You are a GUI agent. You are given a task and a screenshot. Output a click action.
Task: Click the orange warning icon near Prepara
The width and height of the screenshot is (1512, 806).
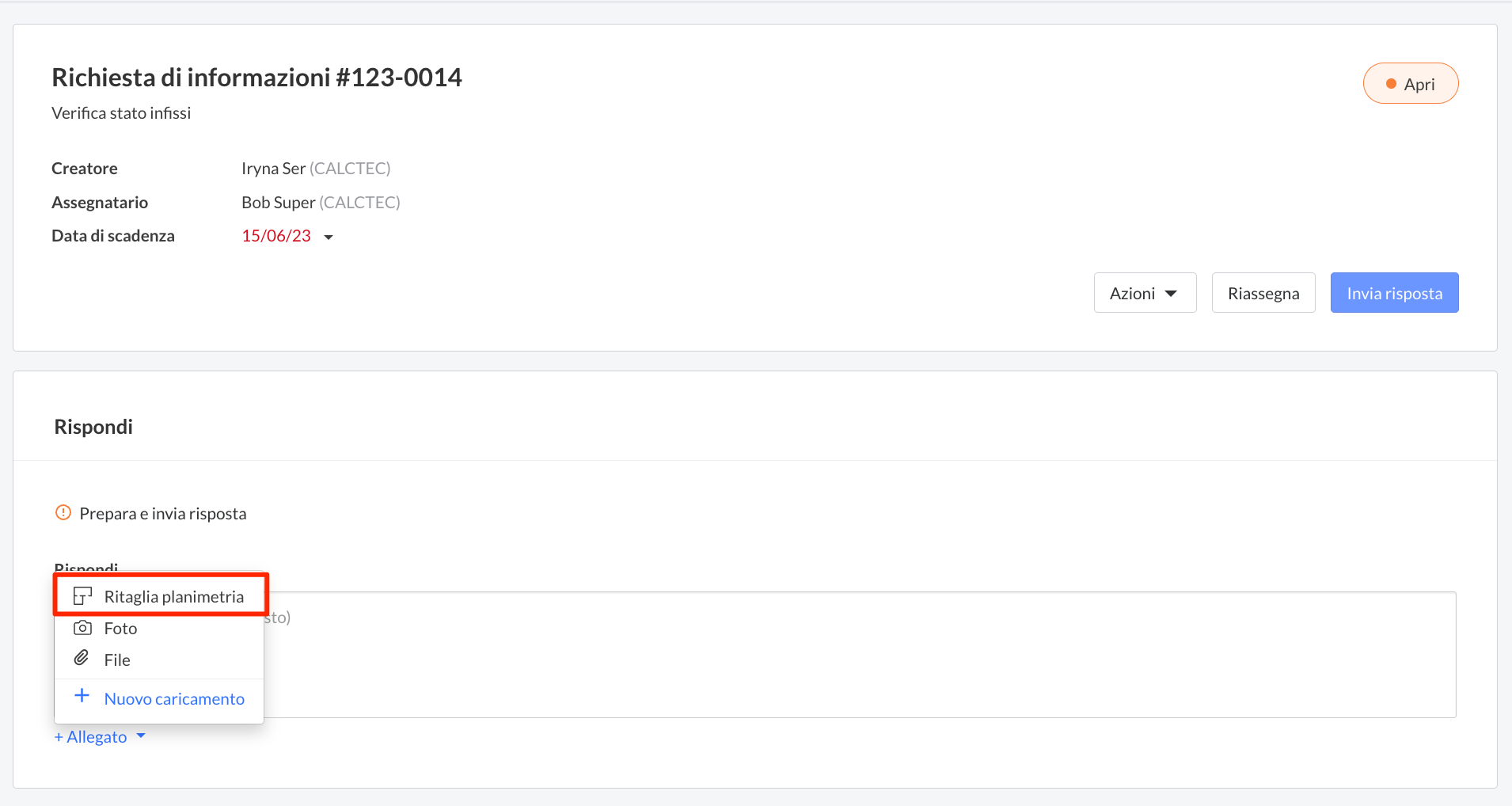[x=63, y=512]
